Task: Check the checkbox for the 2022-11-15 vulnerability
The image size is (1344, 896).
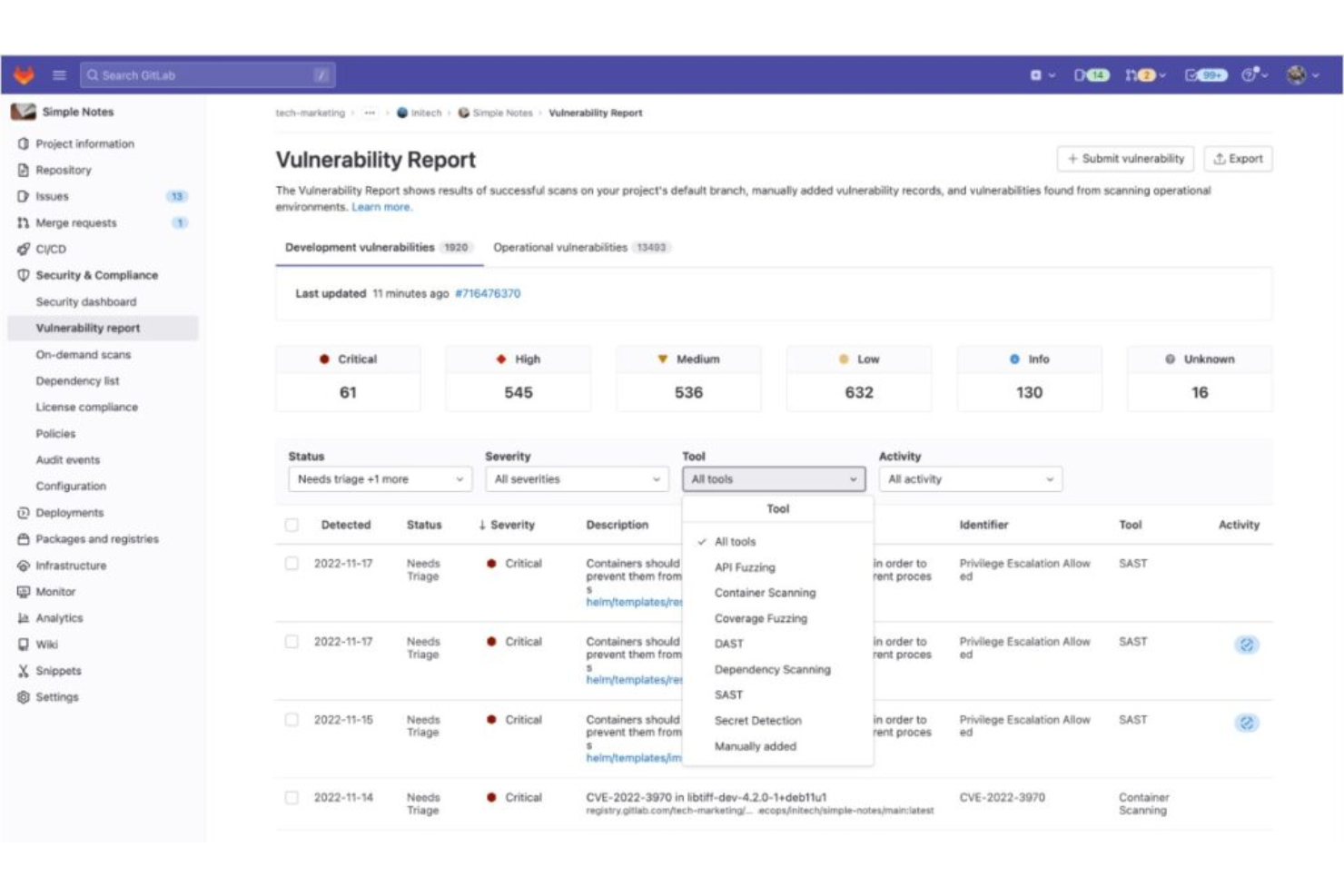Action: (x=292, y=719)
